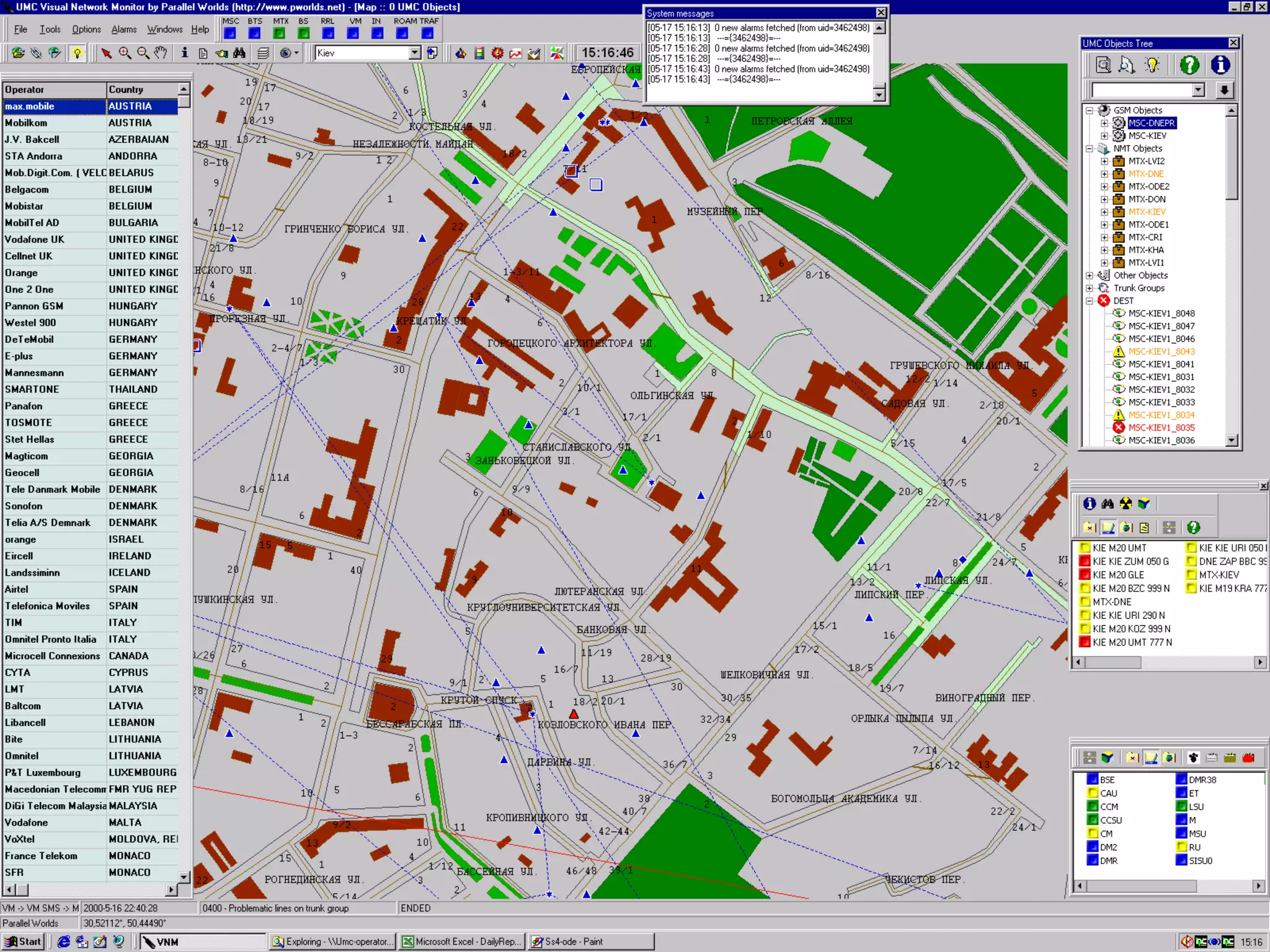Click the lightbulb icon in UMC Objects Tree
Image resolution: width=1270 pixels, height=952 pixels.
(1152, 65)
